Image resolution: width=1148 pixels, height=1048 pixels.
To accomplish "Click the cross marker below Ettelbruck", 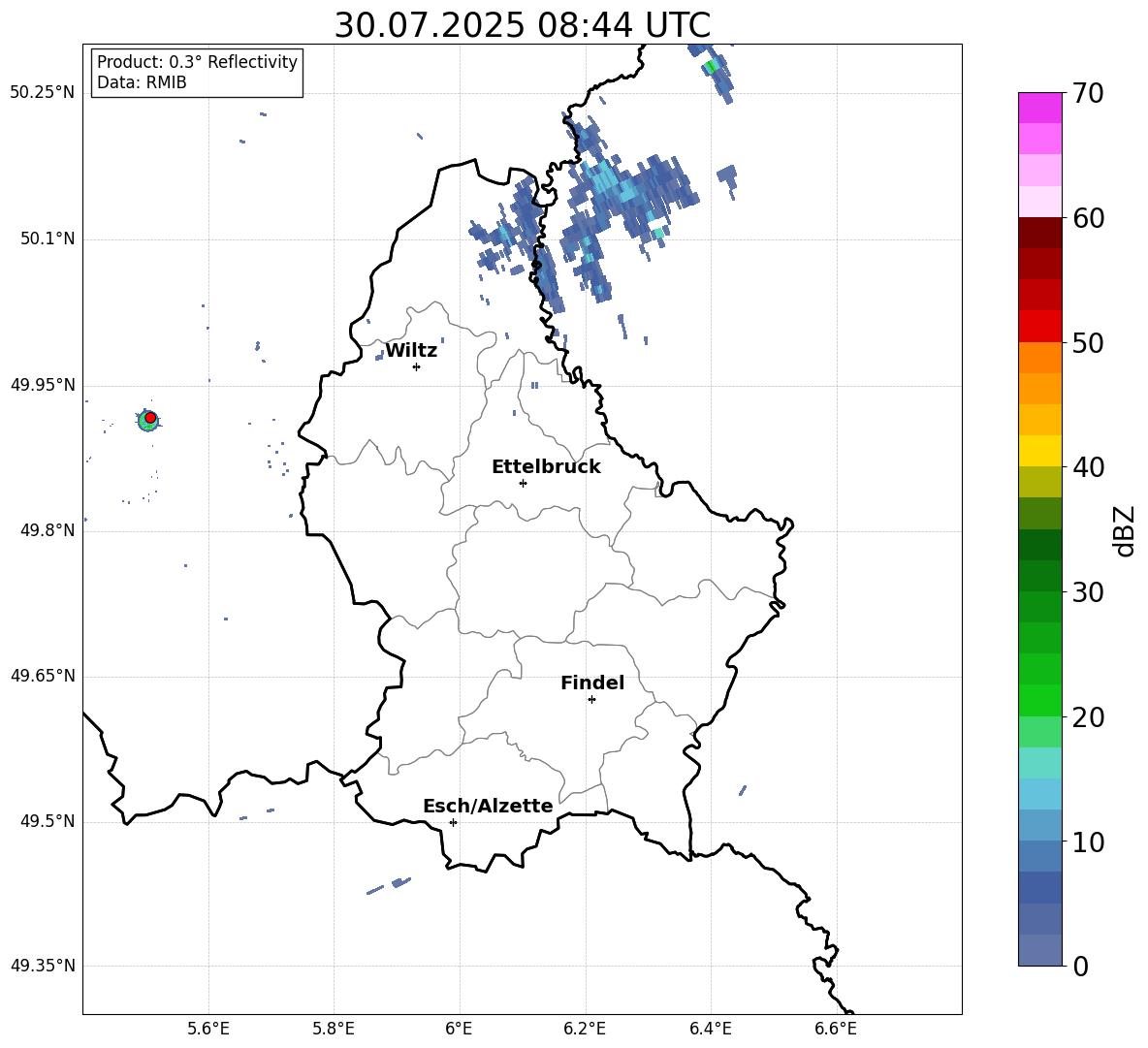I will 523,483.
